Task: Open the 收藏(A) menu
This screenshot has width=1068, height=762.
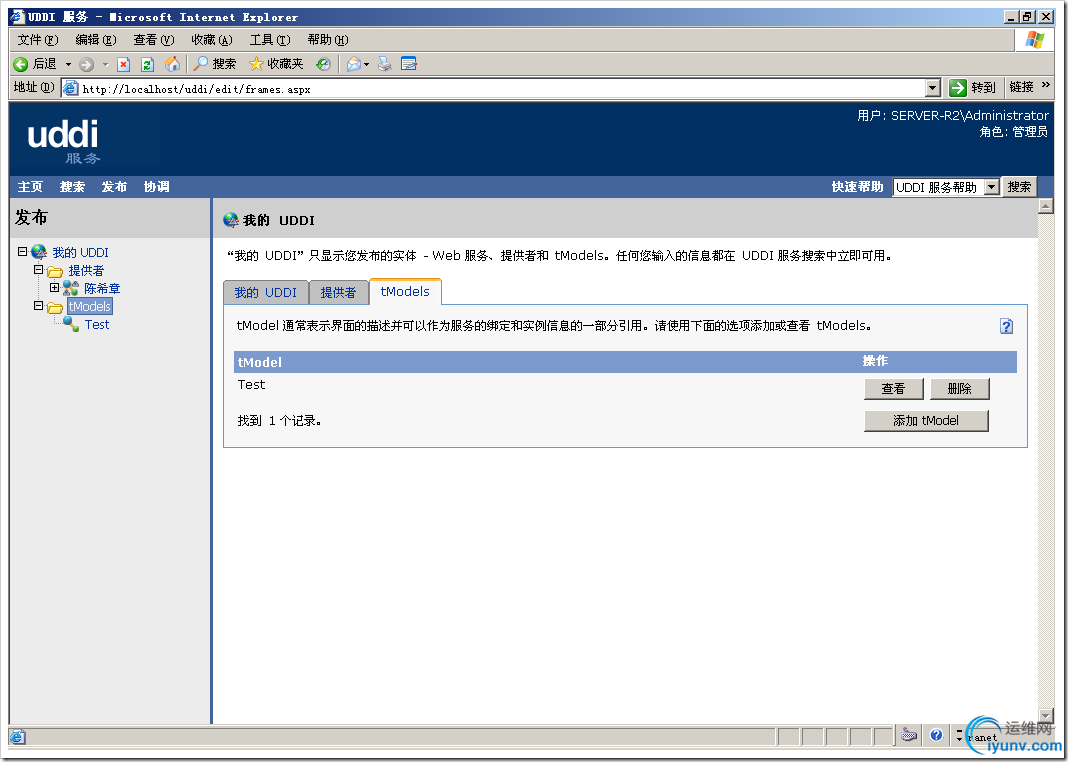Action: [212, 39]
